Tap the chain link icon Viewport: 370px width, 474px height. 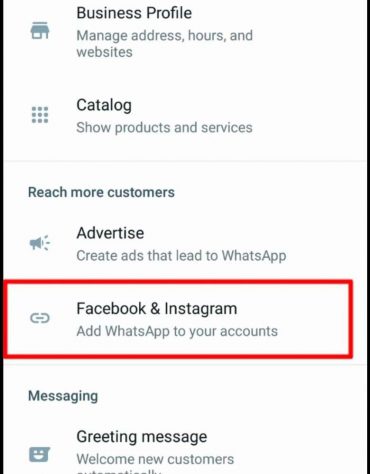pyautogui.click(x=40, y=318)
